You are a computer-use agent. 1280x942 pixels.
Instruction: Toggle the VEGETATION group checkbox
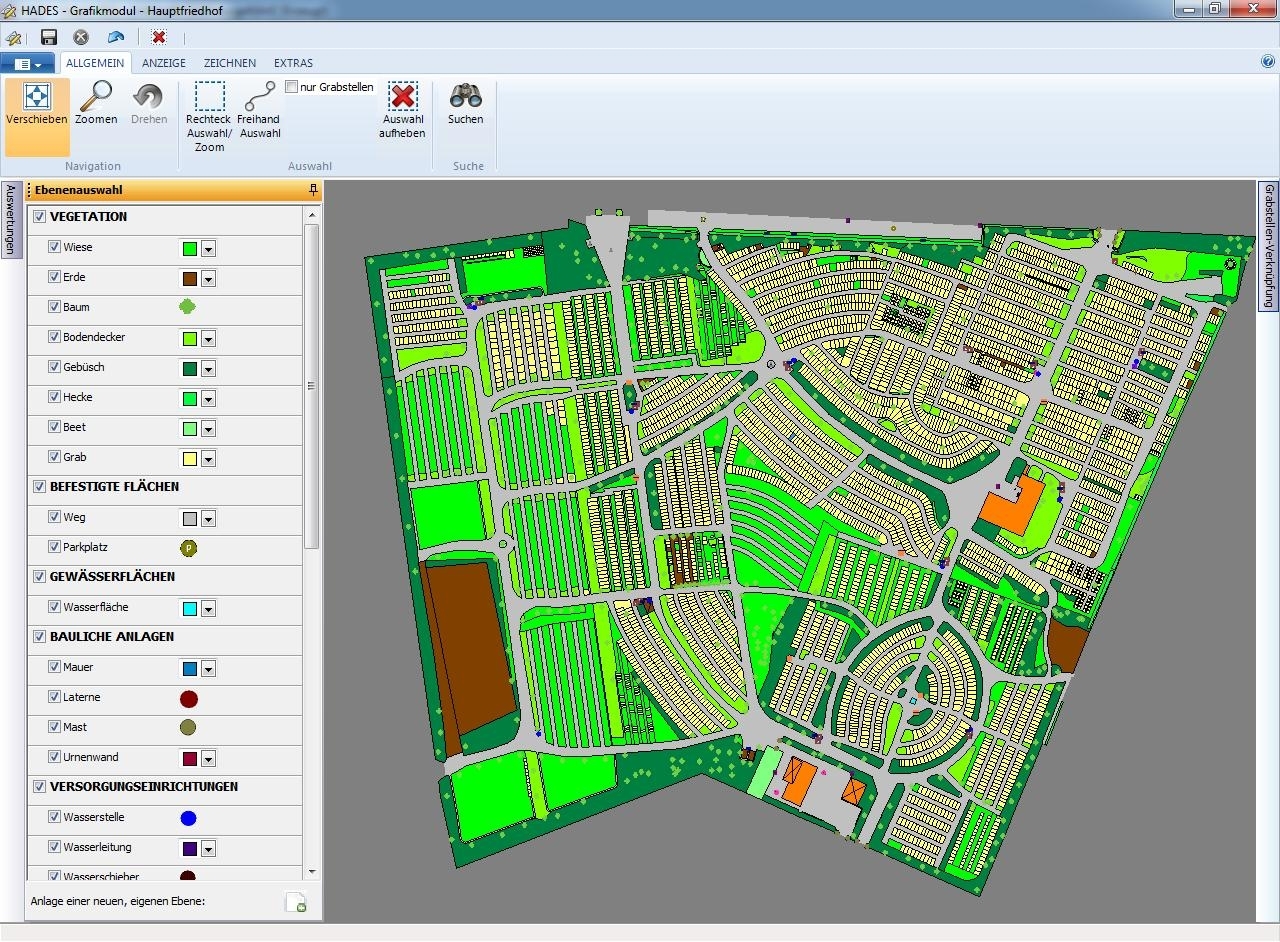[x=40, y=217]
